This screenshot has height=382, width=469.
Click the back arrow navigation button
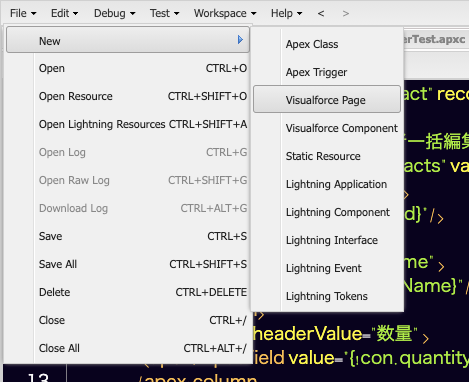[321, 13]
